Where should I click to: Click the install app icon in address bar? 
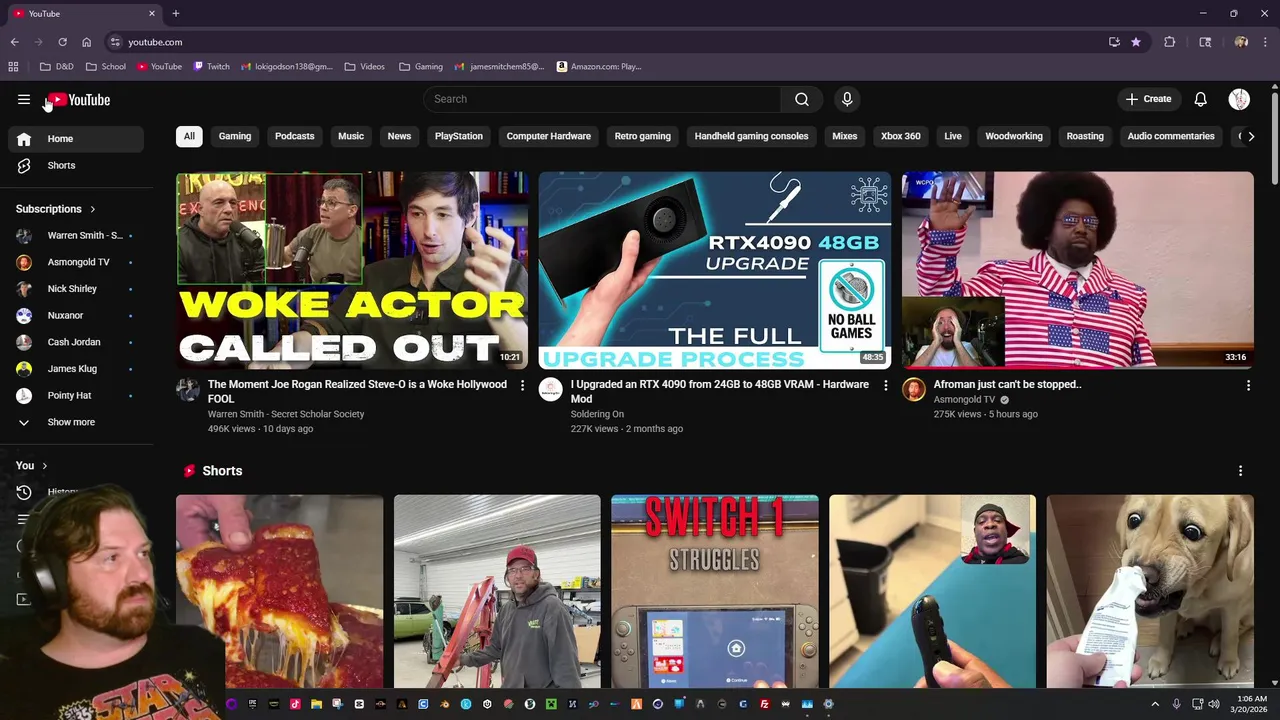click(1114, 42)
